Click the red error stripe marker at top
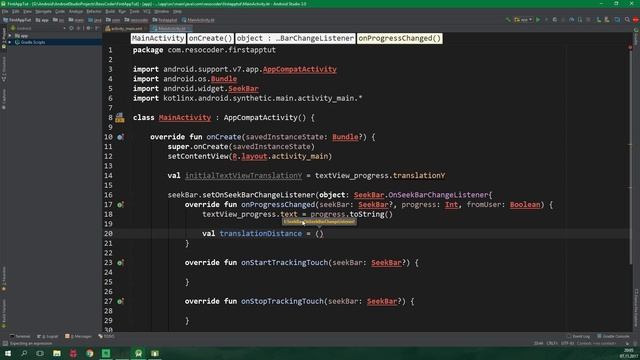Screen dimensions: 640x360 [630, 47]
